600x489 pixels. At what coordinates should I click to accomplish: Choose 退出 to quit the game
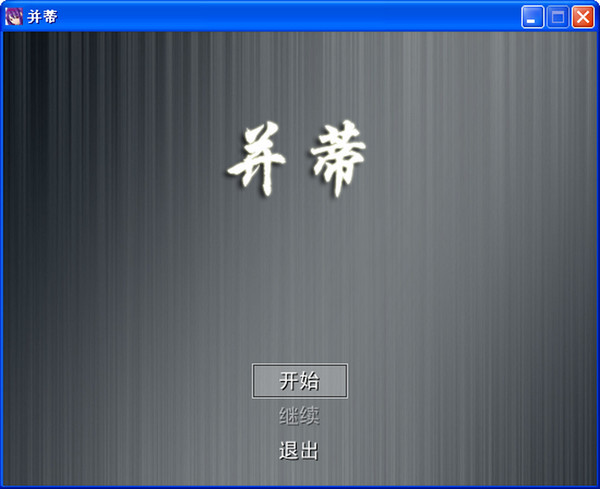click(x=299, y=450)
